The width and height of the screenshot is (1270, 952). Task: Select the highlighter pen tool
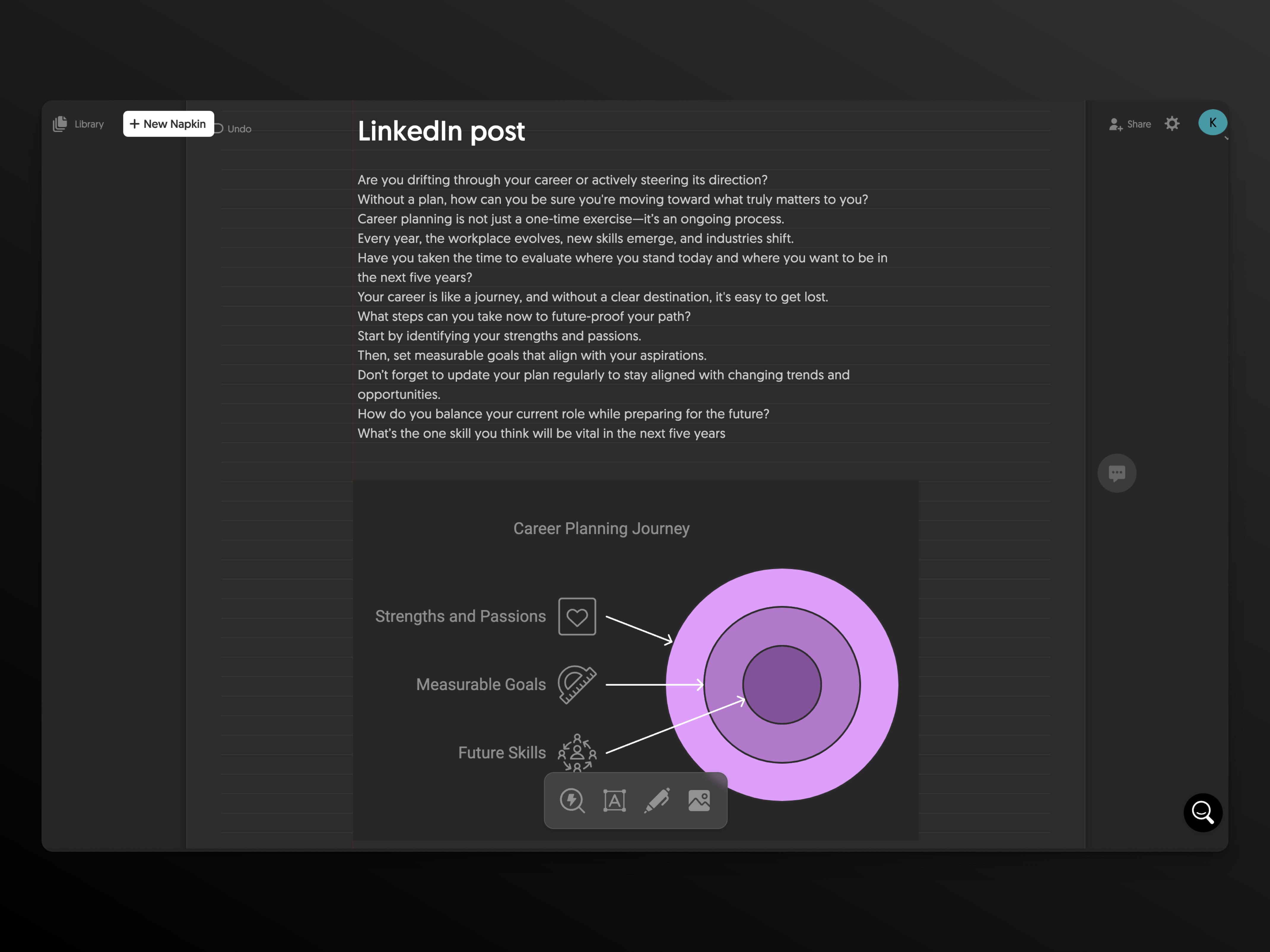pos(657,800)
